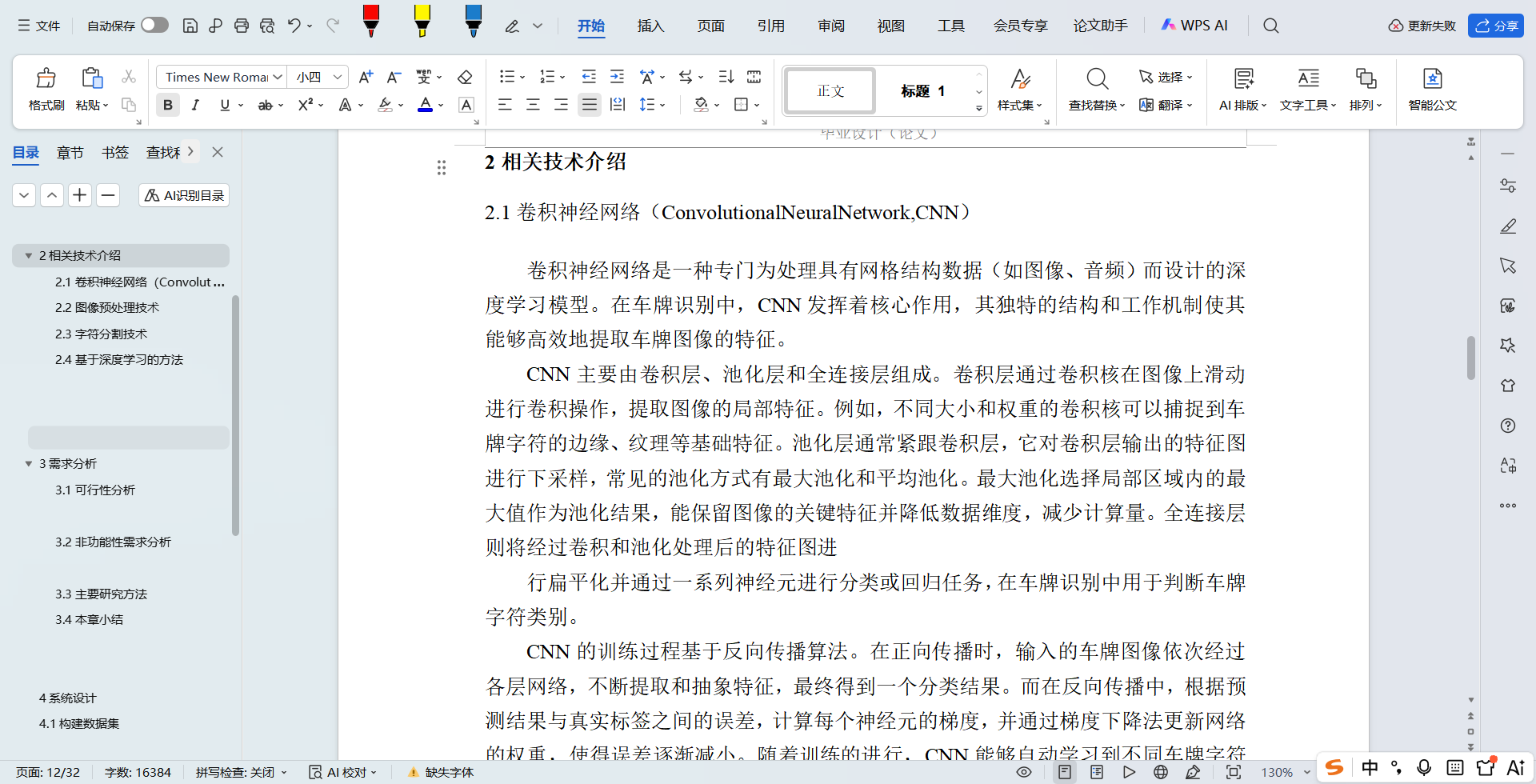Collapse the '3 需求分析' outline node
Image resolution: width=1536 pixels, height=784 pixels.
pyautogui.click(x=29, y=464)
